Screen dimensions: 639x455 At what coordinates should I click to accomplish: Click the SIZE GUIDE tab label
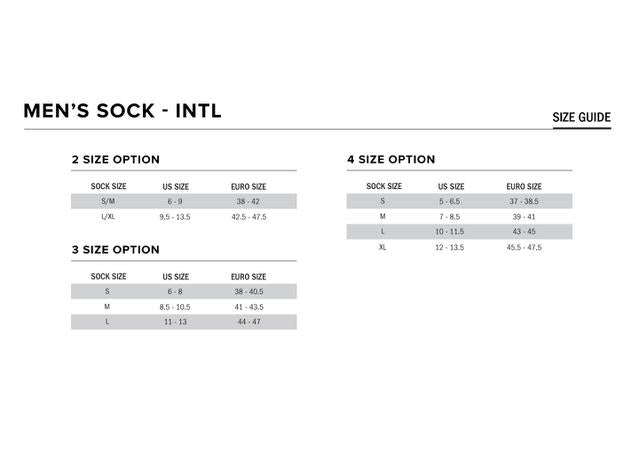tap(581, 117)
